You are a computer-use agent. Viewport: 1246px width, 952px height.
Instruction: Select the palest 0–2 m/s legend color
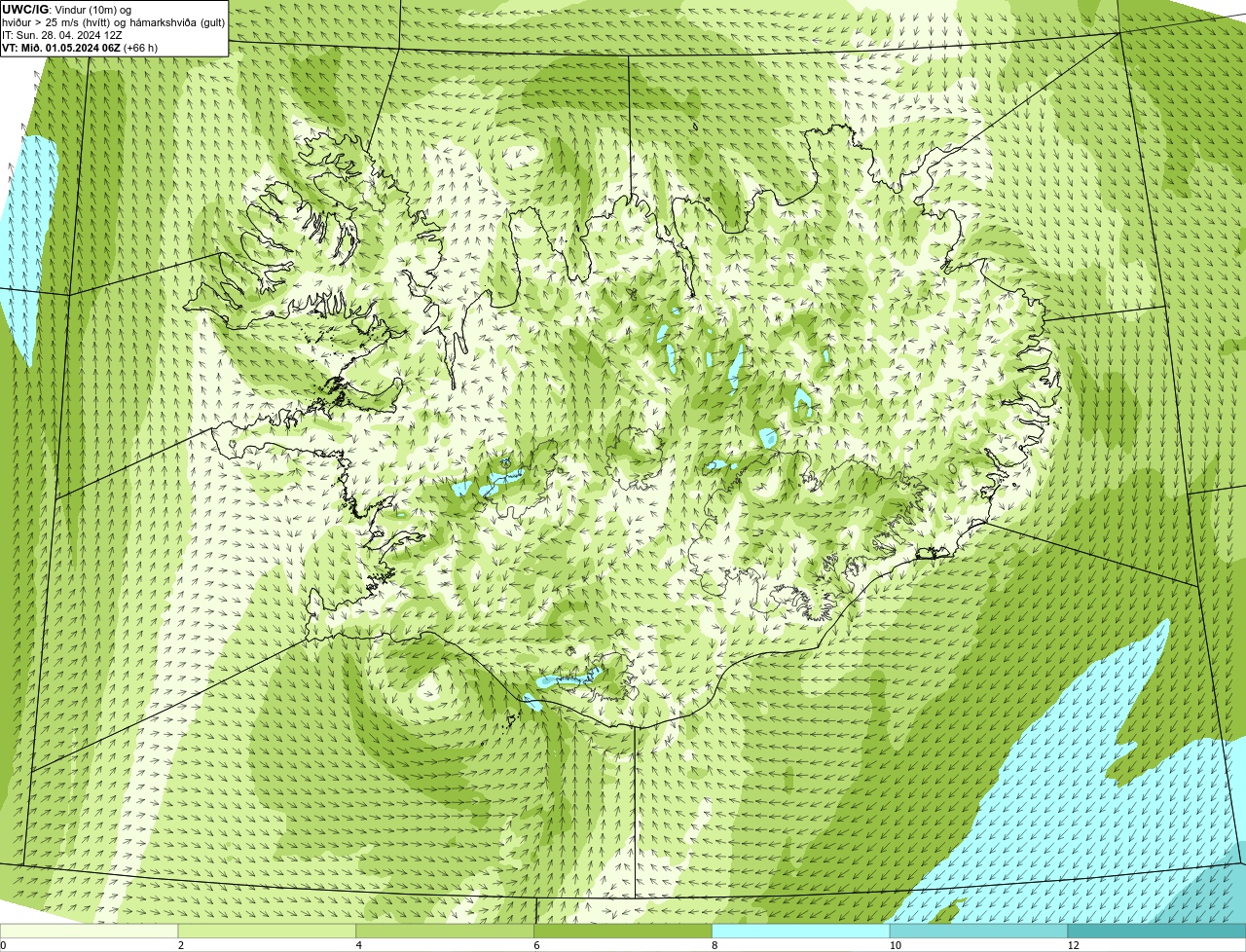click(90, 931)
